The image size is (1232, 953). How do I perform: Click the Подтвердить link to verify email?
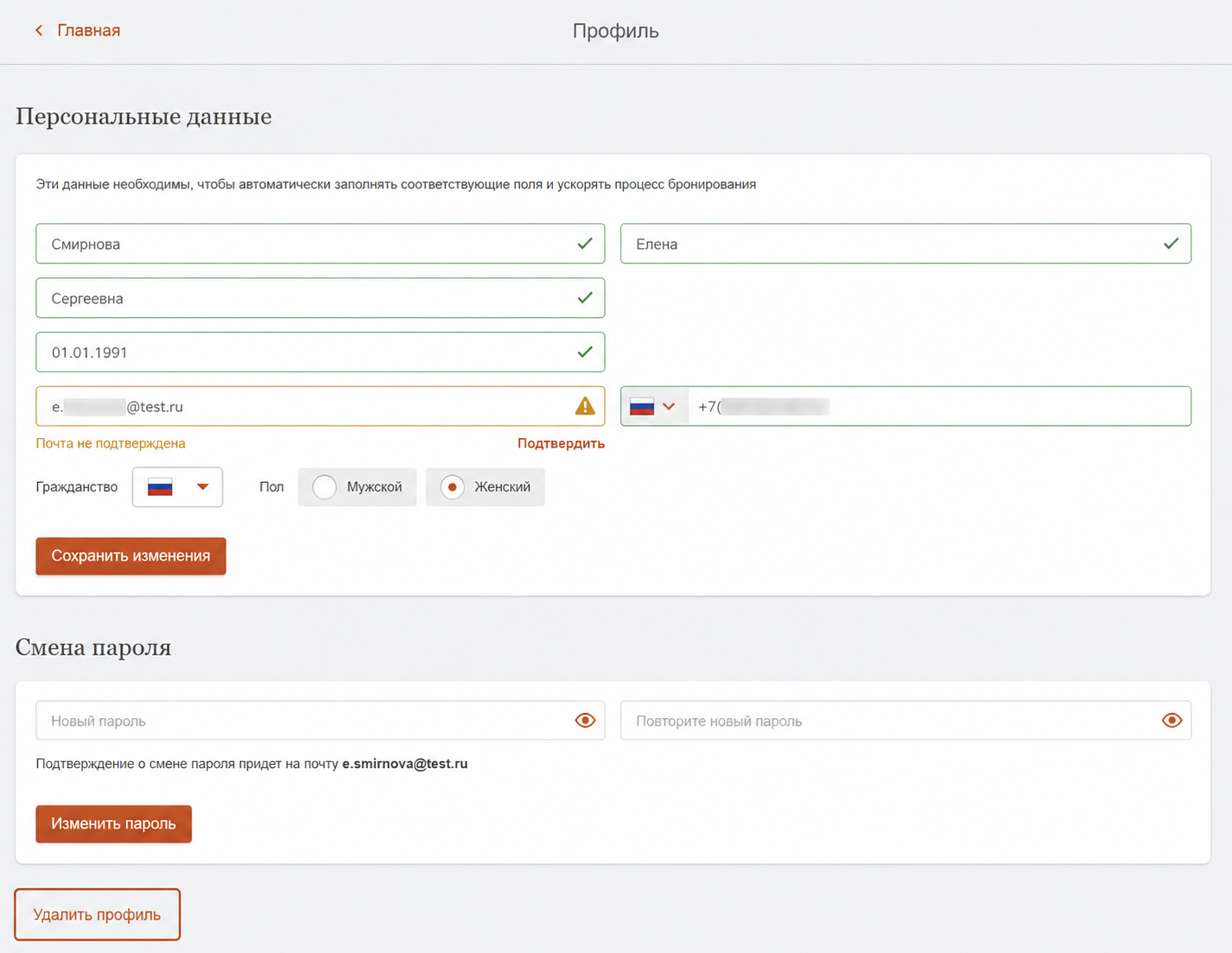pyautogui.click(x=561, y=443)
